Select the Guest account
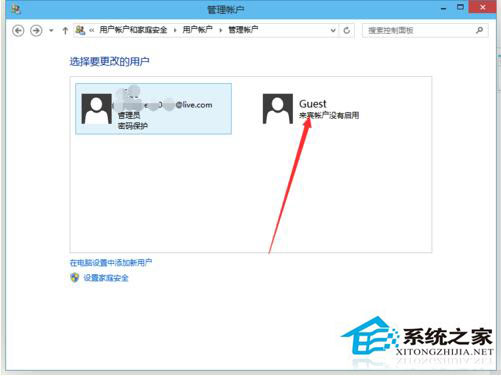This screenshot has height=376, width=501. click(x=311, y=109)
